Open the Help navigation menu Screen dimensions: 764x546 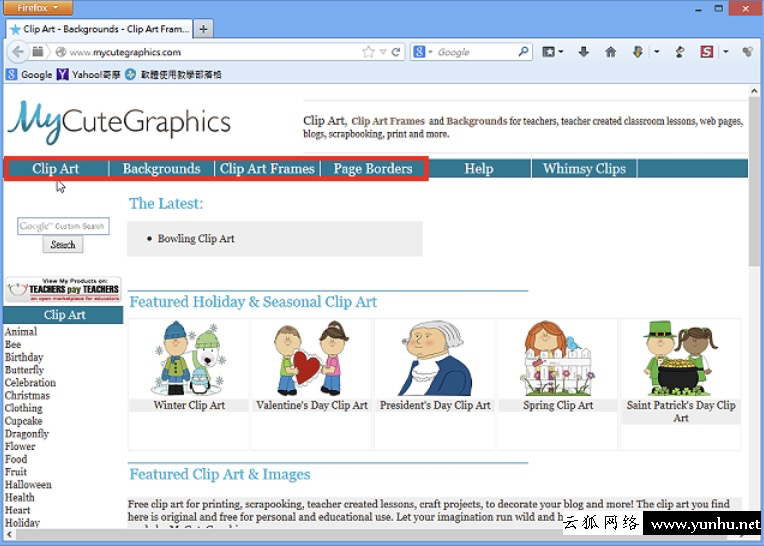478,169
